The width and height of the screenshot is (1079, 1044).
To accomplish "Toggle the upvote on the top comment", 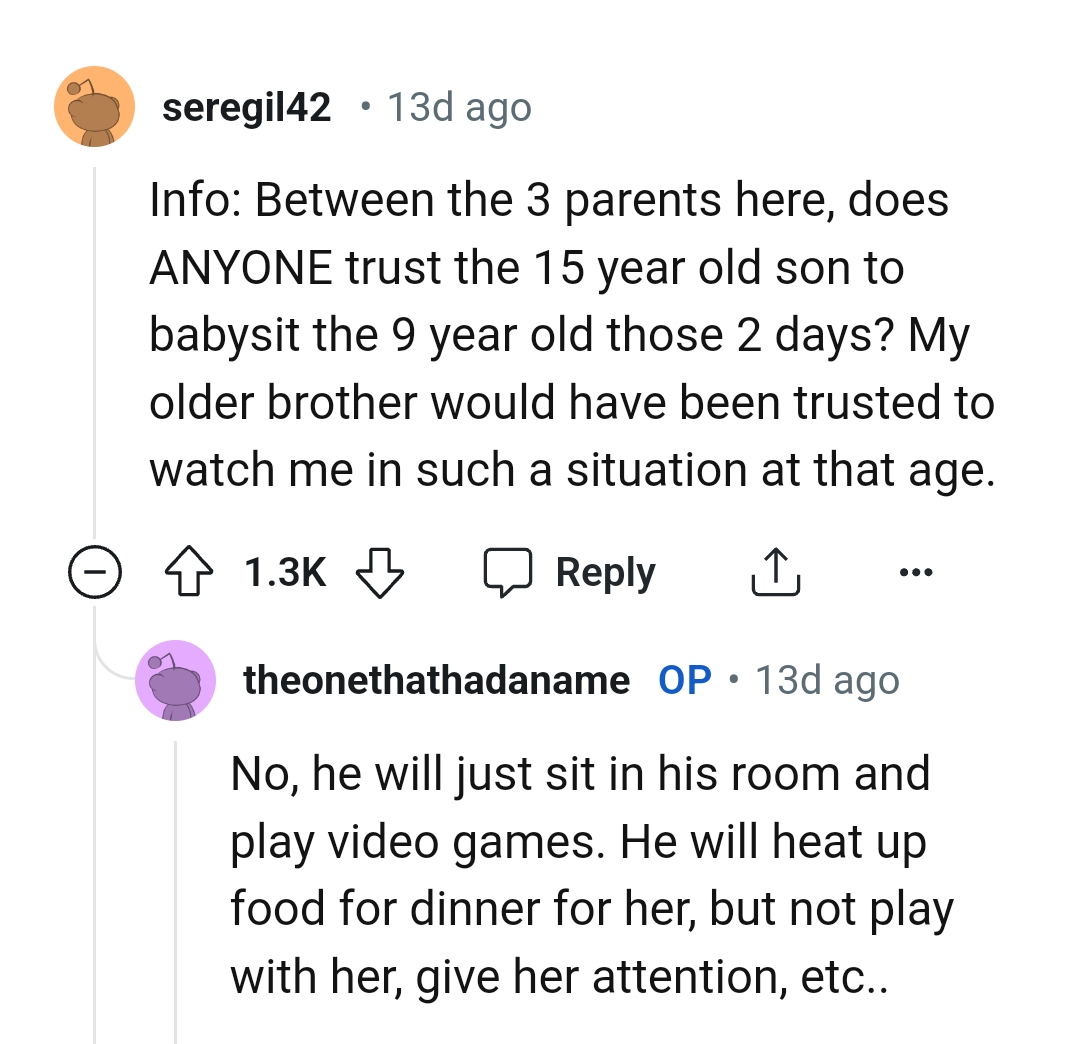I will (190, 571).
